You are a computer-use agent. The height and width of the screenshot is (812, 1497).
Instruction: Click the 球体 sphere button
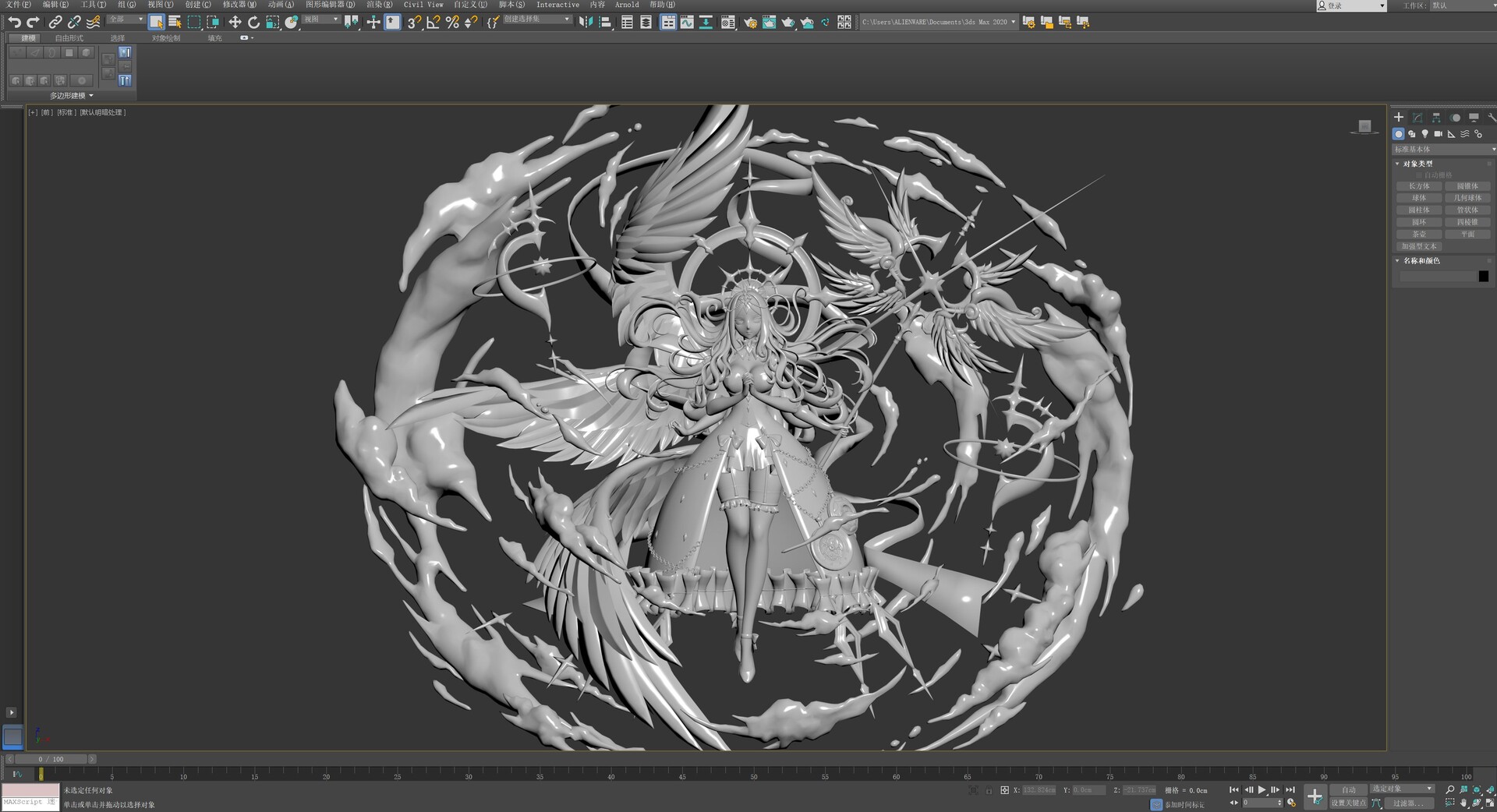(1418, 198)
